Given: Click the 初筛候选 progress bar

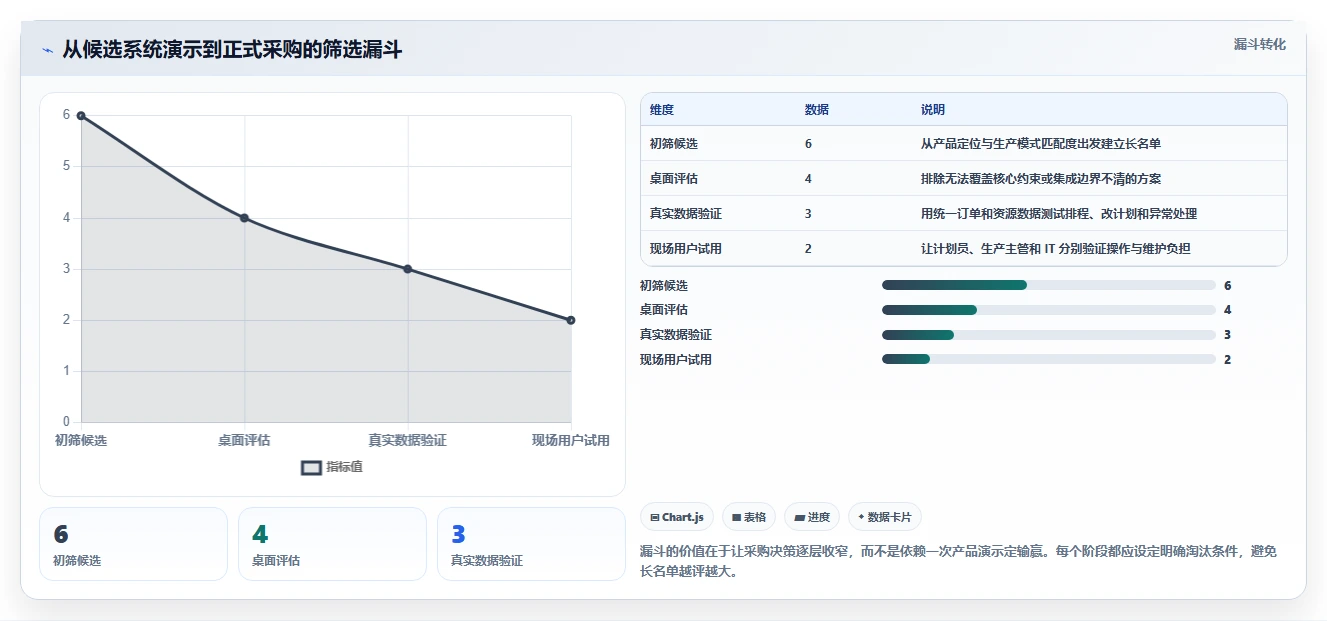Looking at the screenshot, I should point(1049,285).
